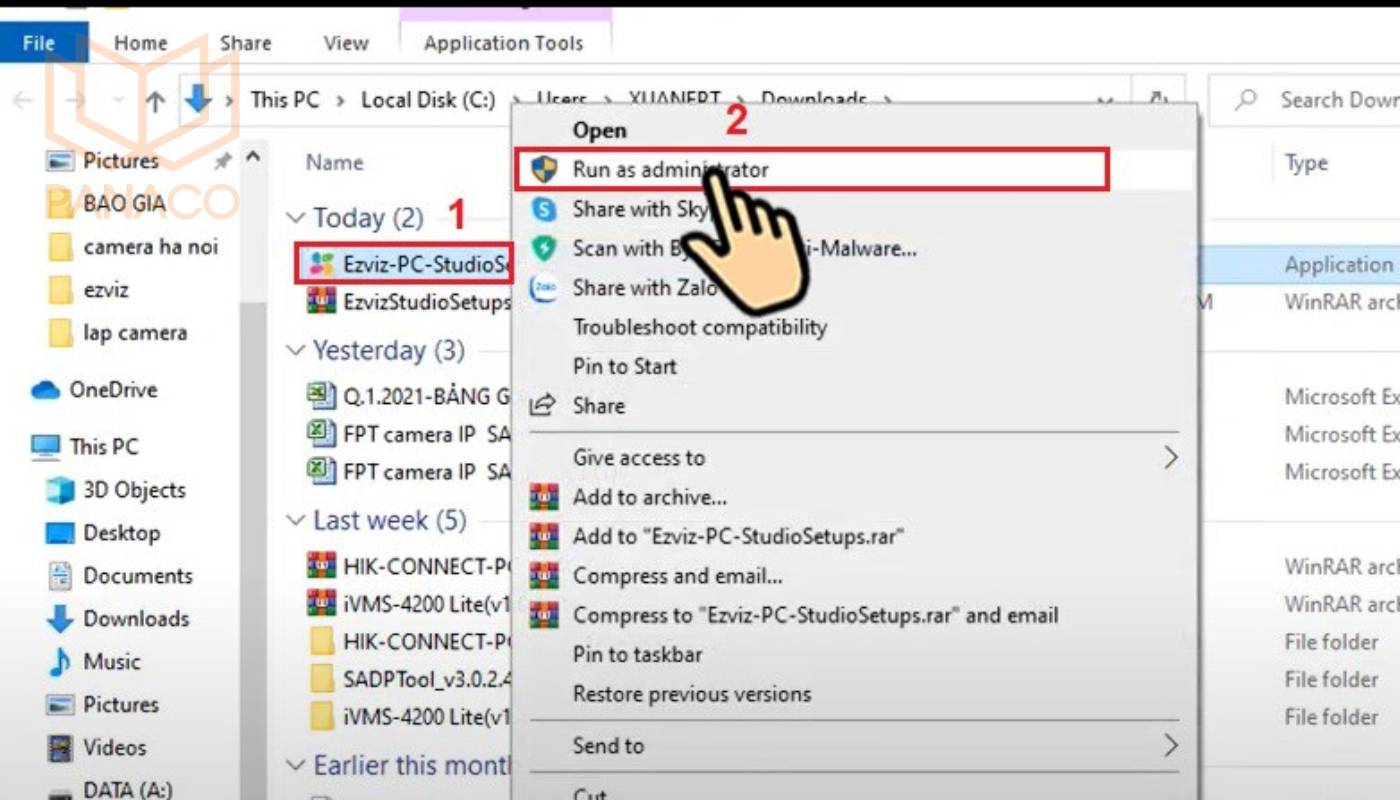This screenshot has height=800, width=1400.
Task: Focus the Search Downloads box
Action: 1305,100
